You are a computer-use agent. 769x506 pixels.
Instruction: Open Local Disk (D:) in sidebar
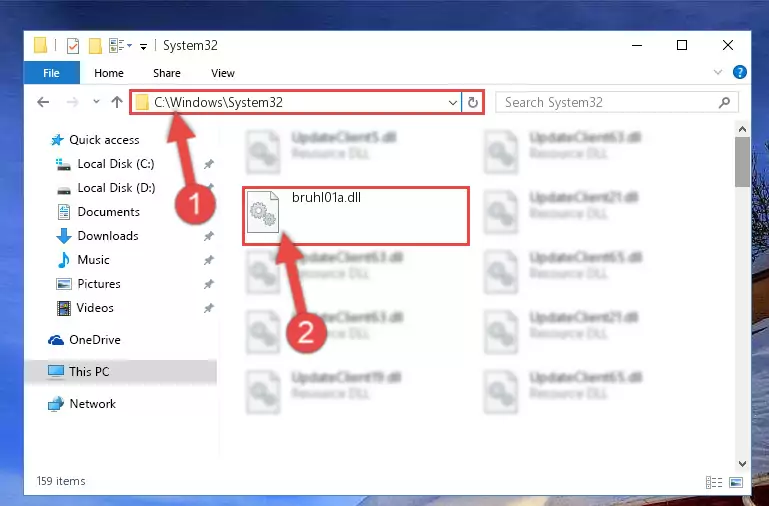(x=106, y=188)
